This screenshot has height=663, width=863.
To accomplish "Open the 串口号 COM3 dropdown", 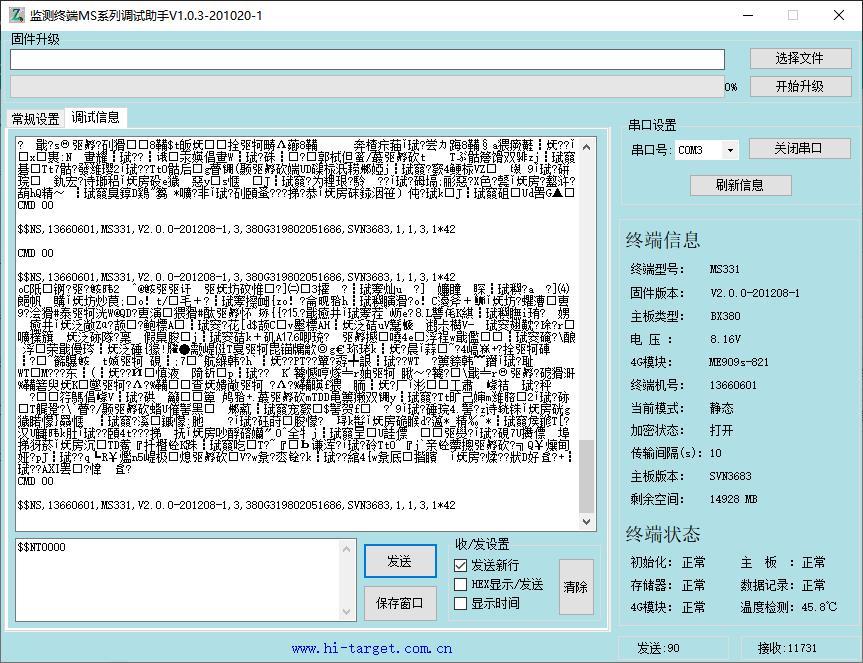I will coord(731,150).
